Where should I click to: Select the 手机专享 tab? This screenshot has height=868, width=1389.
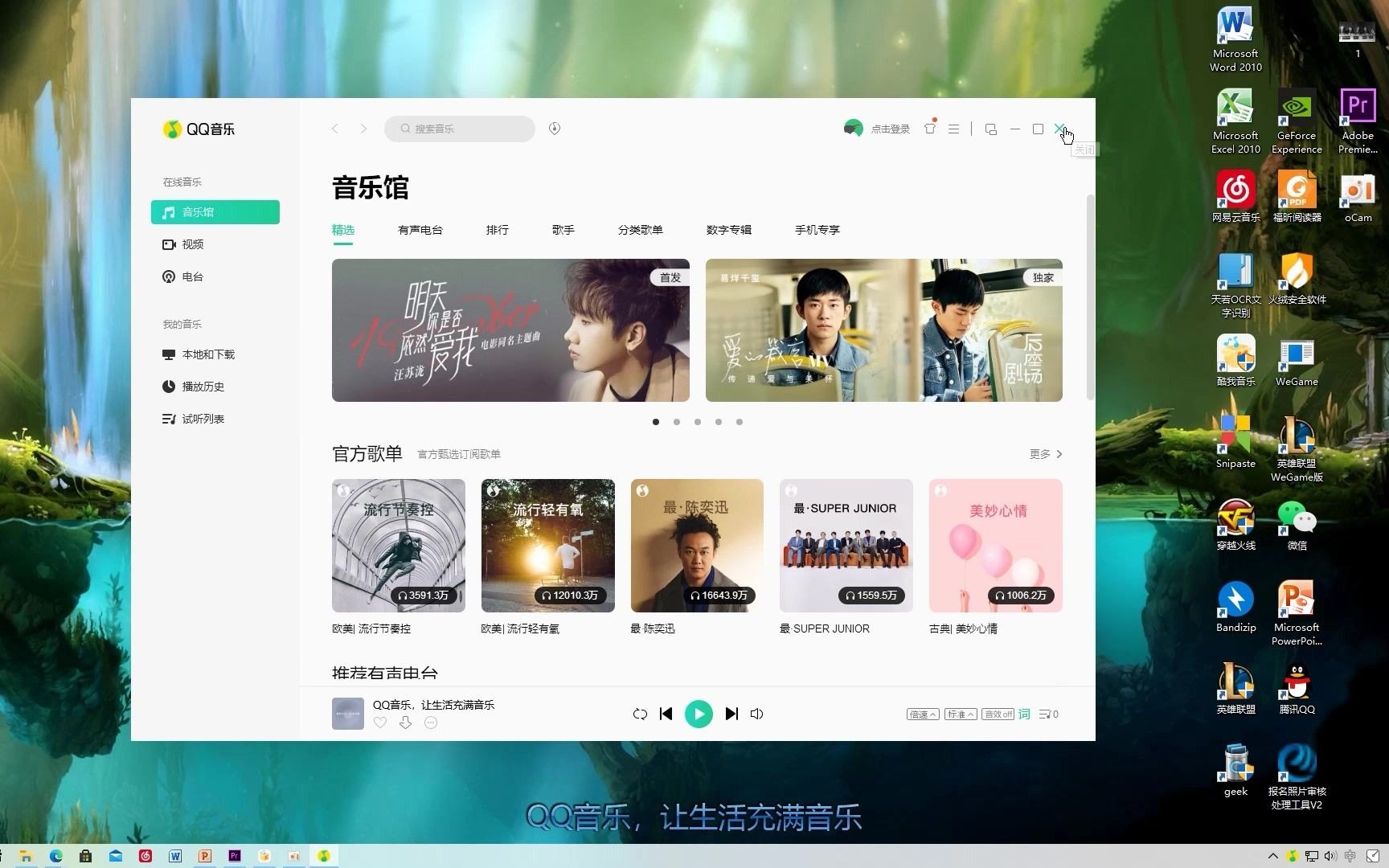point(817,230)
